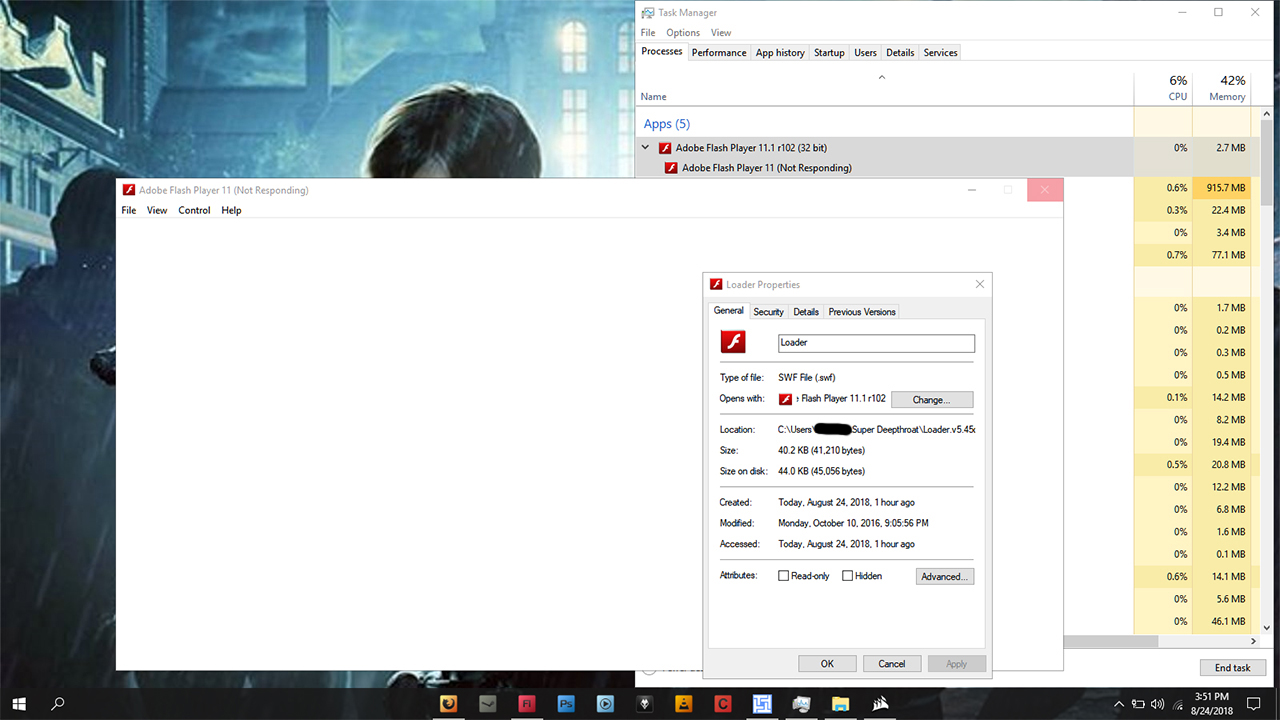This screenshot has width=1280, height=720.
Task: Click the Change button for Opens with
Action: point(931,399)
